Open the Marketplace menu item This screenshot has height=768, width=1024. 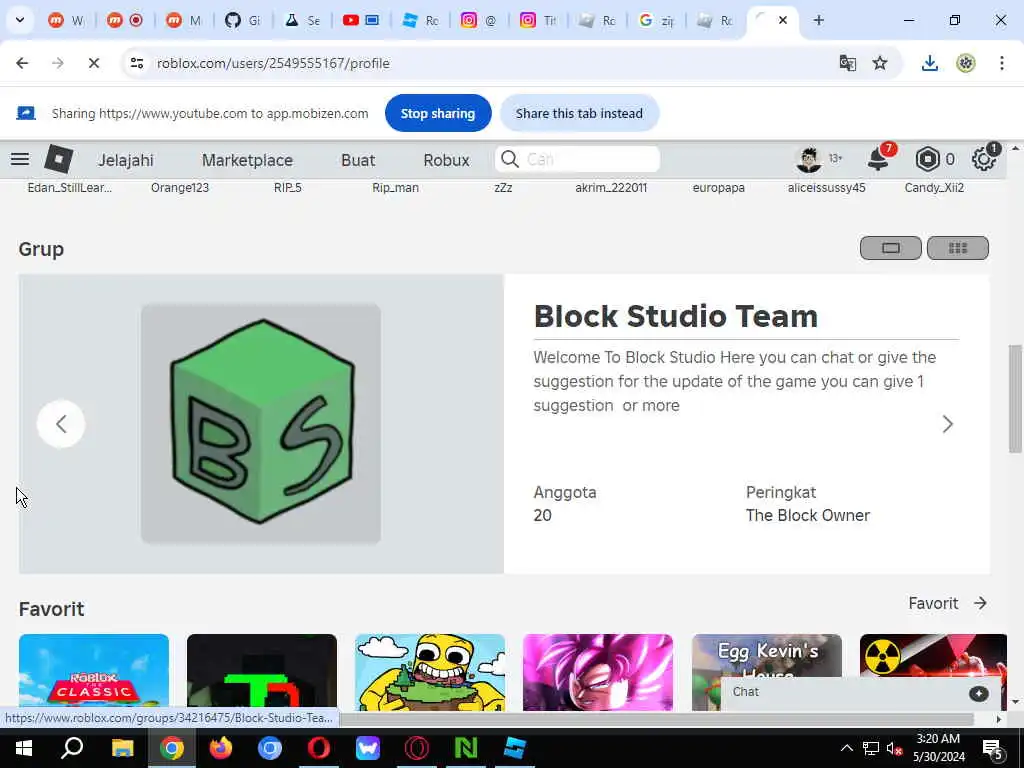247,160
